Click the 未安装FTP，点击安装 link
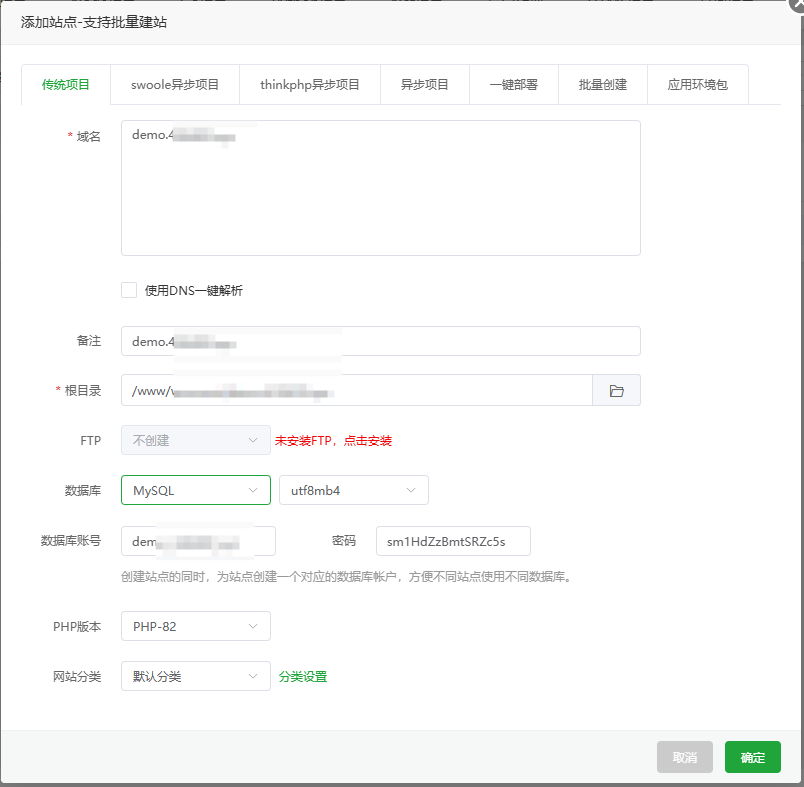 [x=333, y=441]
